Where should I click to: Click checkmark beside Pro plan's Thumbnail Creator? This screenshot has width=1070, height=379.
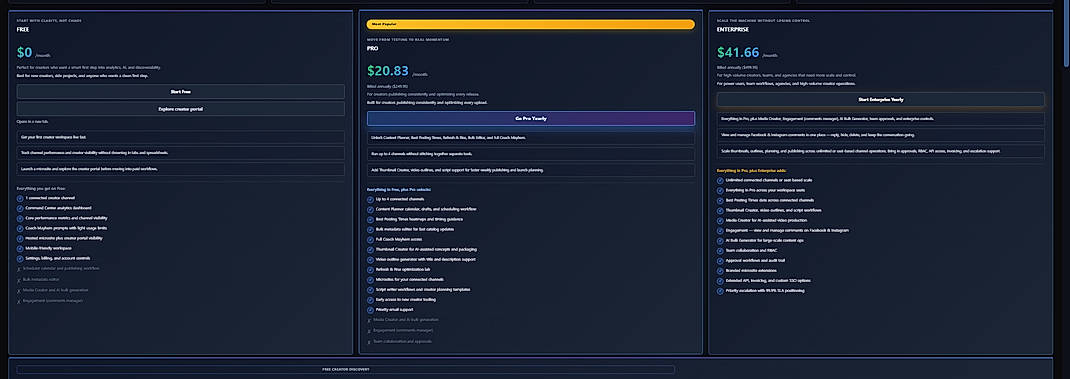370,250
